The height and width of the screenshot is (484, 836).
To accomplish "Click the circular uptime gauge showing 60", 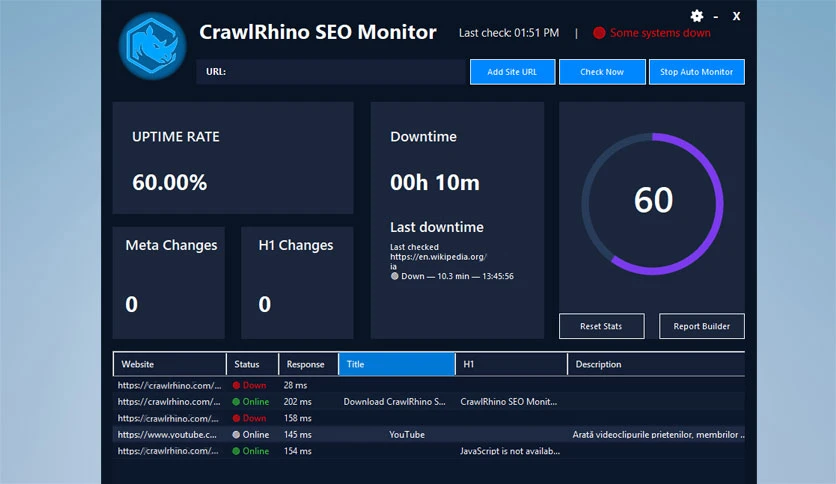I will pos(653,204).
